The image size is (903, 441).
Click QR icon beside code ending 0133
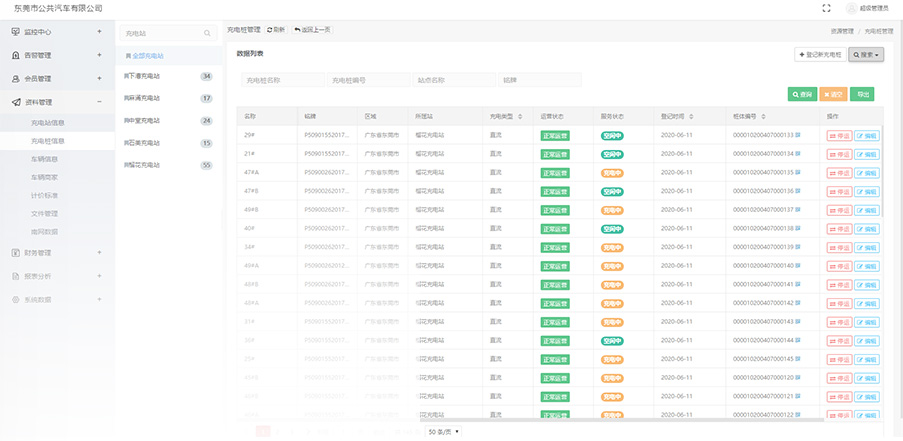(797, 135)
